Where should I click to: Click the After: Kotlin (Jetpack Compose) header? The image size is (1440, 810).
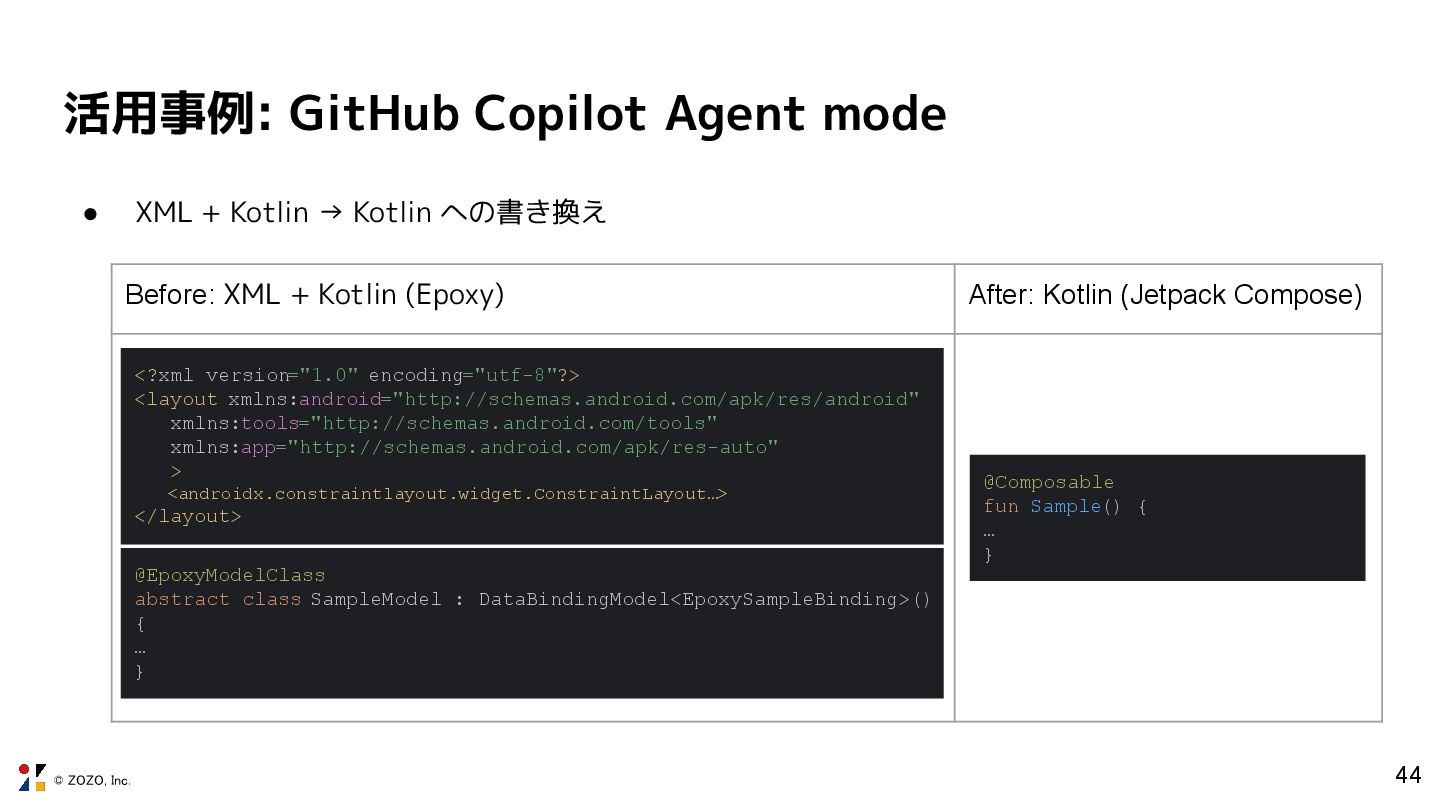1165,295
